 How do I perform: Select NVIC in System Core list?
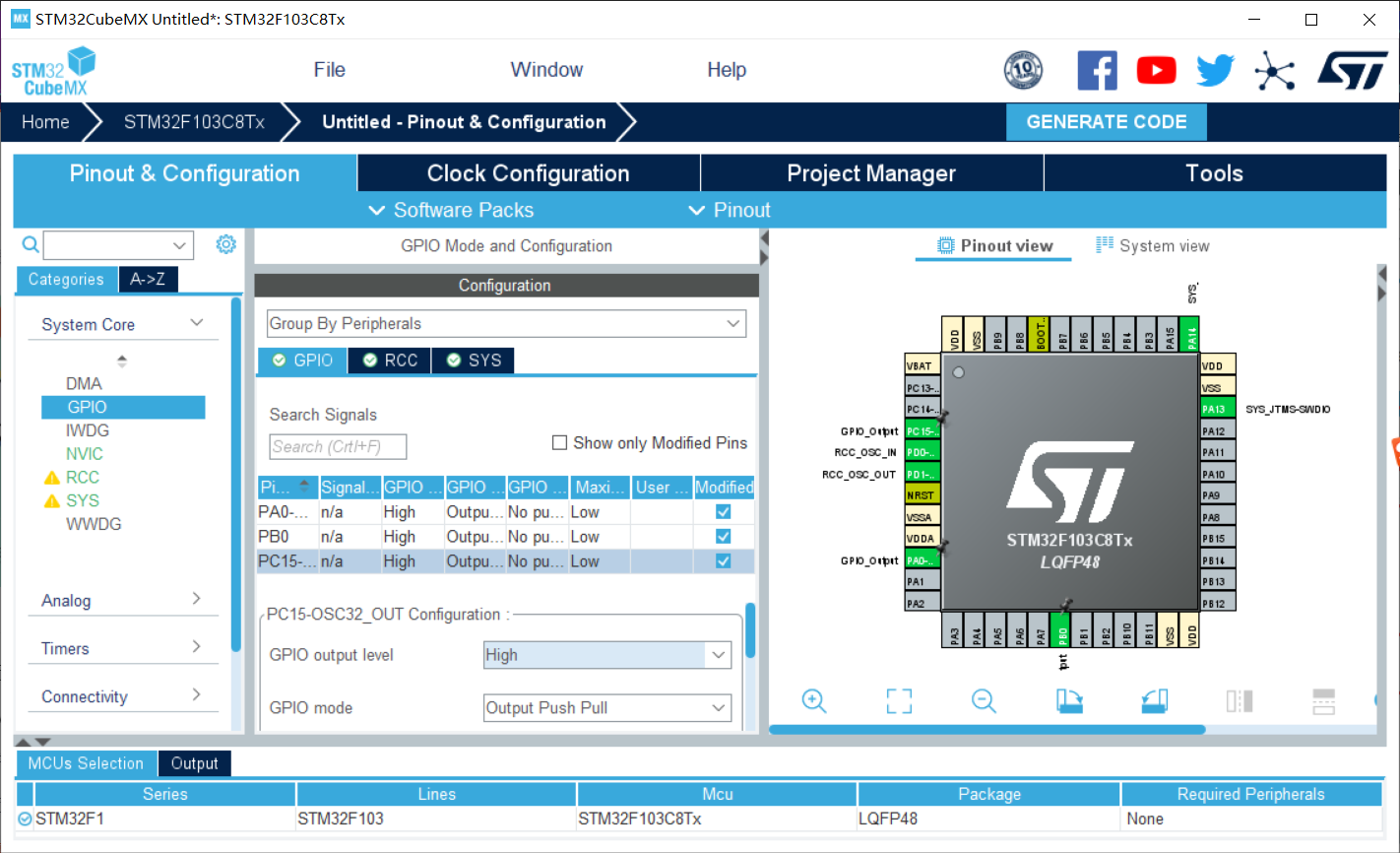(x=85, y=454)
